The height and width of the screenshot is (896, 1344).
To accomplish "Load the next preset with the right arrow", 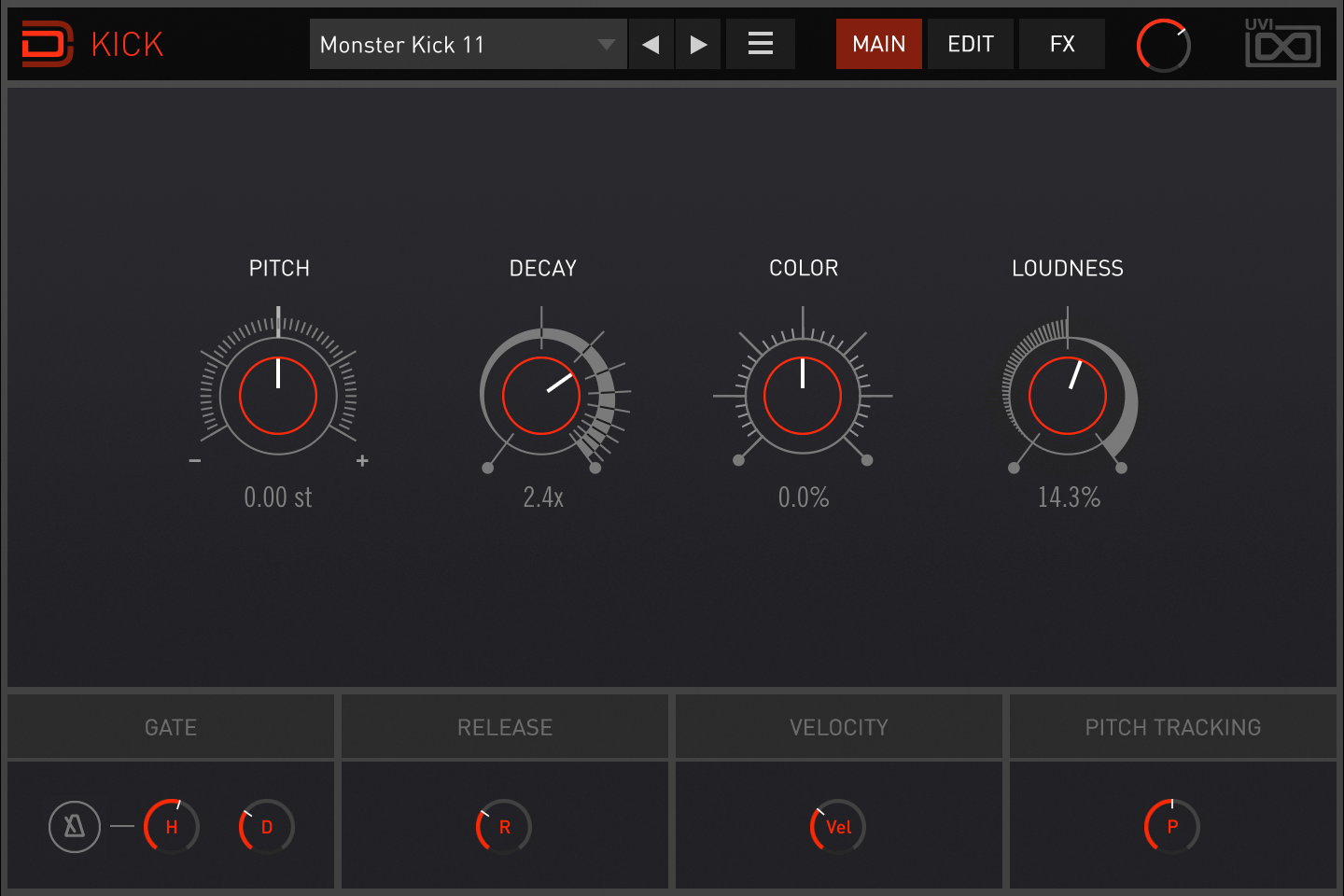I will pos(698,43).
